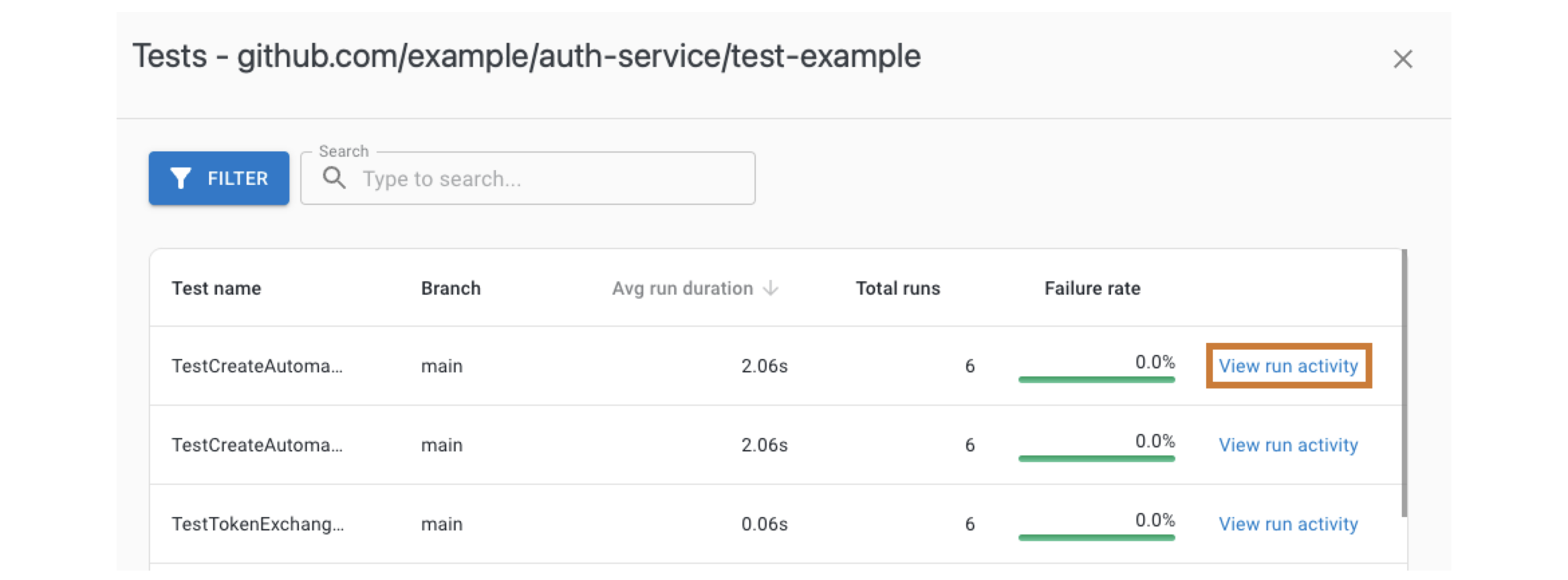1568x580 pixels.
Task: Click the 'main' branch cell in the TestTokenExchang row
Action: coord(442,524)
